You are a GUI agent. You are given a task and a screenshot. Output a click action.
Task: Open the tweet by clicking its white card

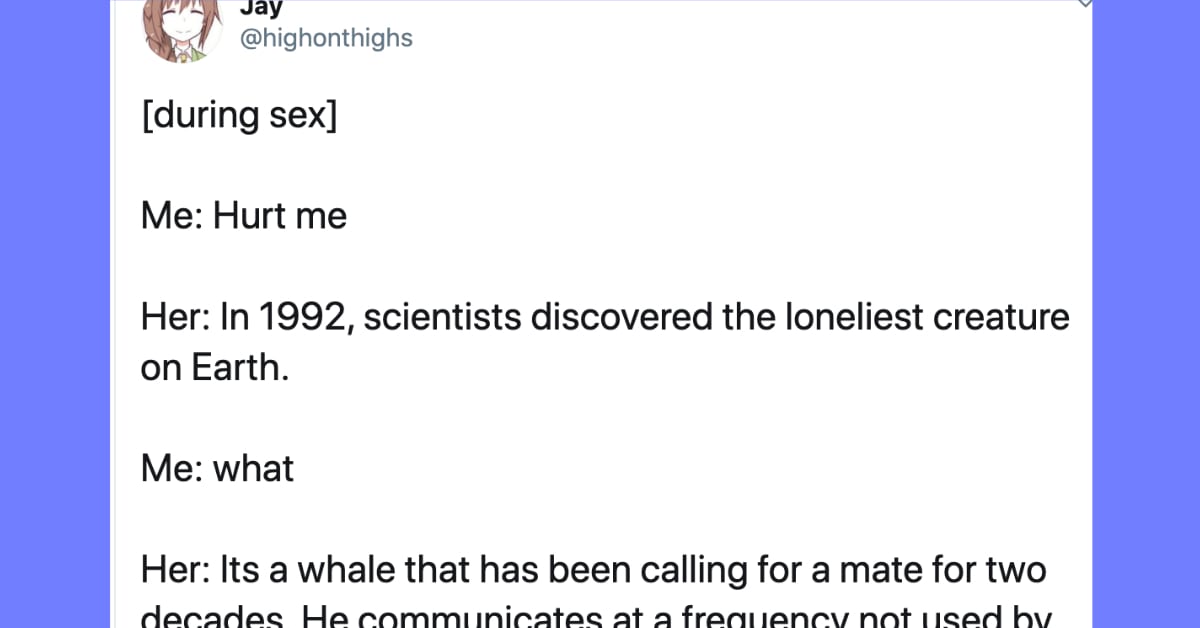[600, 300]
